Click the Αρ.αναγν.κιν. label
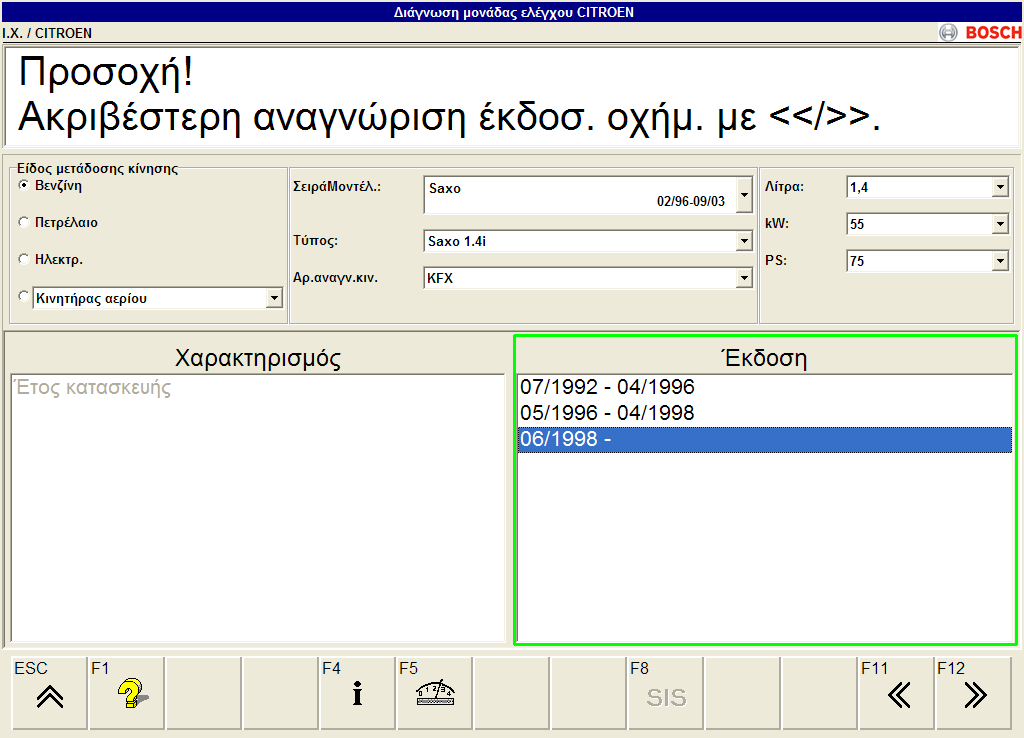This screenshot has width=1024, height=738. click(x=335, y=278)
